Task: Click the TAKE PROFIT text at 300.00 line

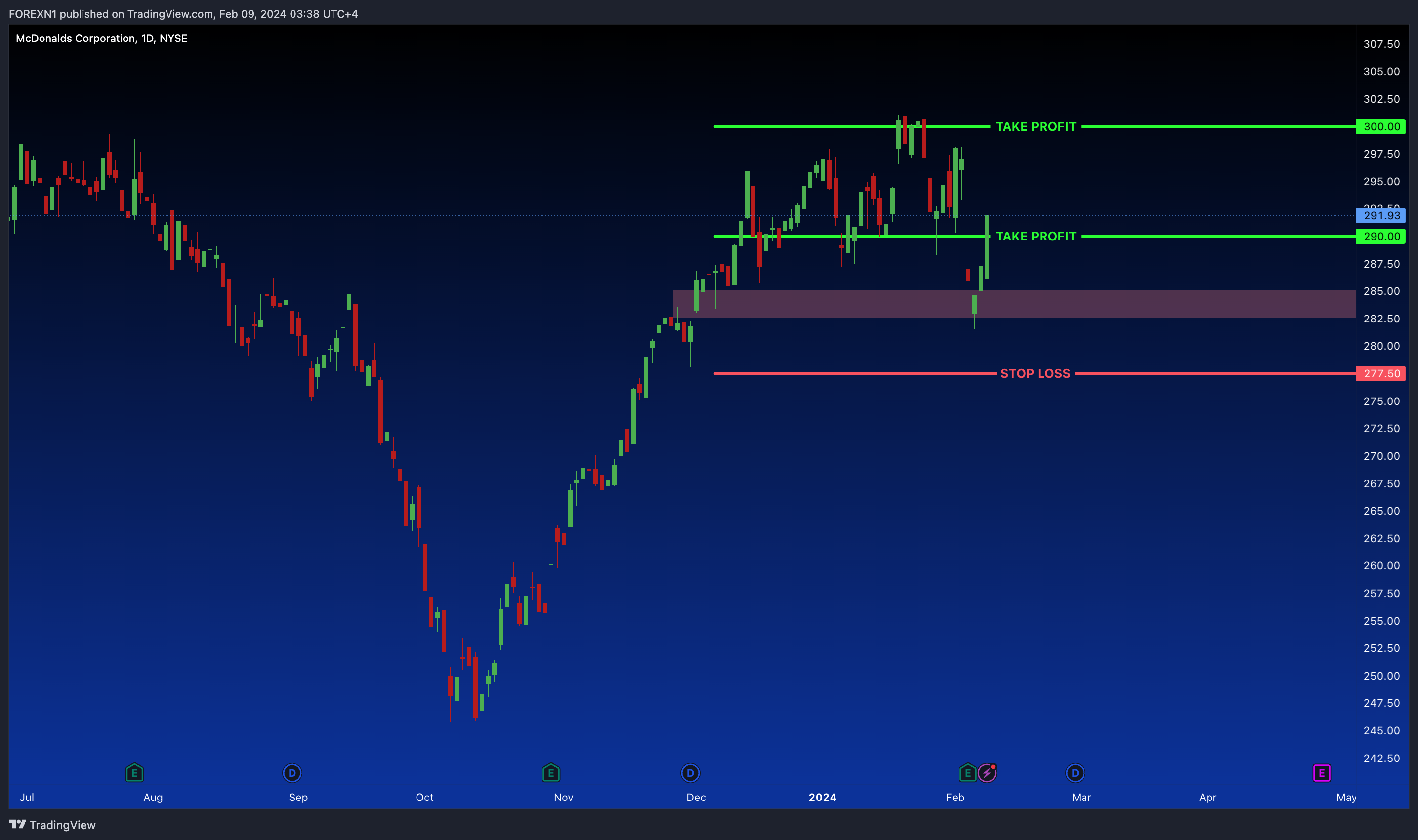Action: [1036, 127]
